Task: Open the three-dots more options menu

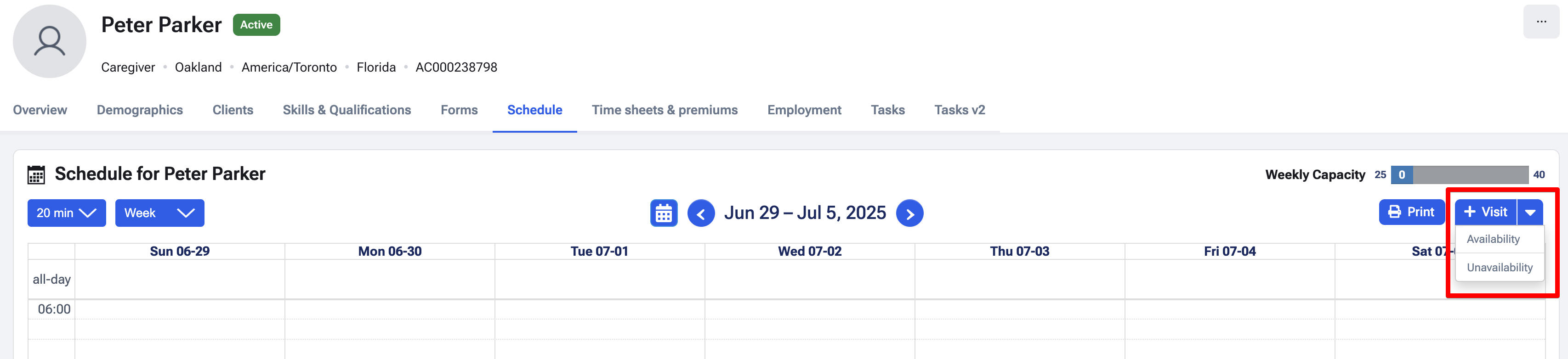Action: [1540, 22]
